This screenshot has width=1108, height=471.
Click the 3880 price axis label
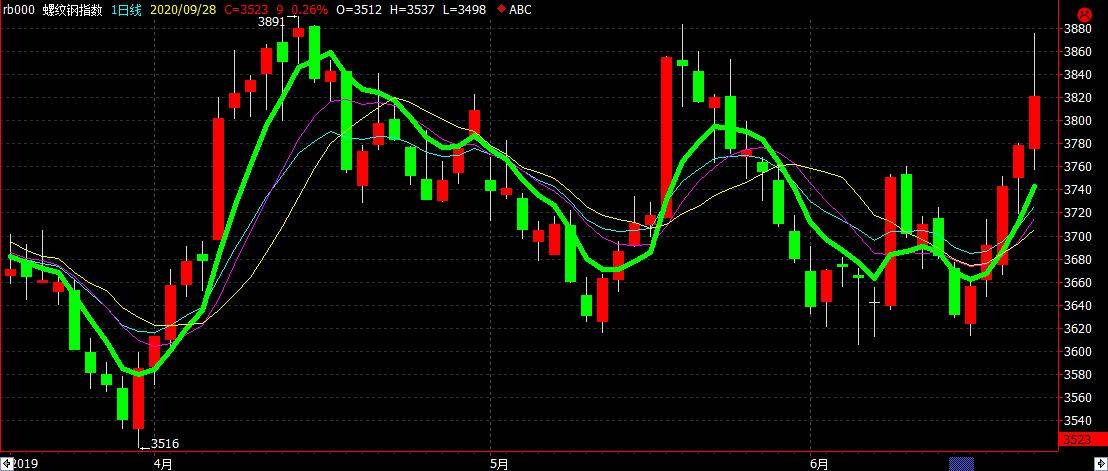tap(1076, 29)
